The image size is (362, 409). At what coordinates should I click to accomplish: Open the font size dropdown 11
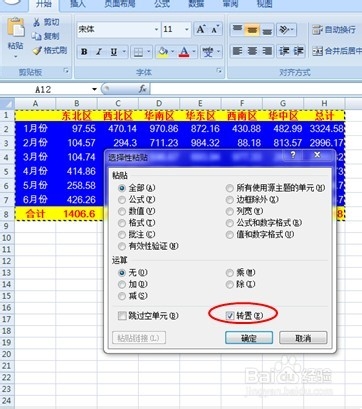pos(187,30)
